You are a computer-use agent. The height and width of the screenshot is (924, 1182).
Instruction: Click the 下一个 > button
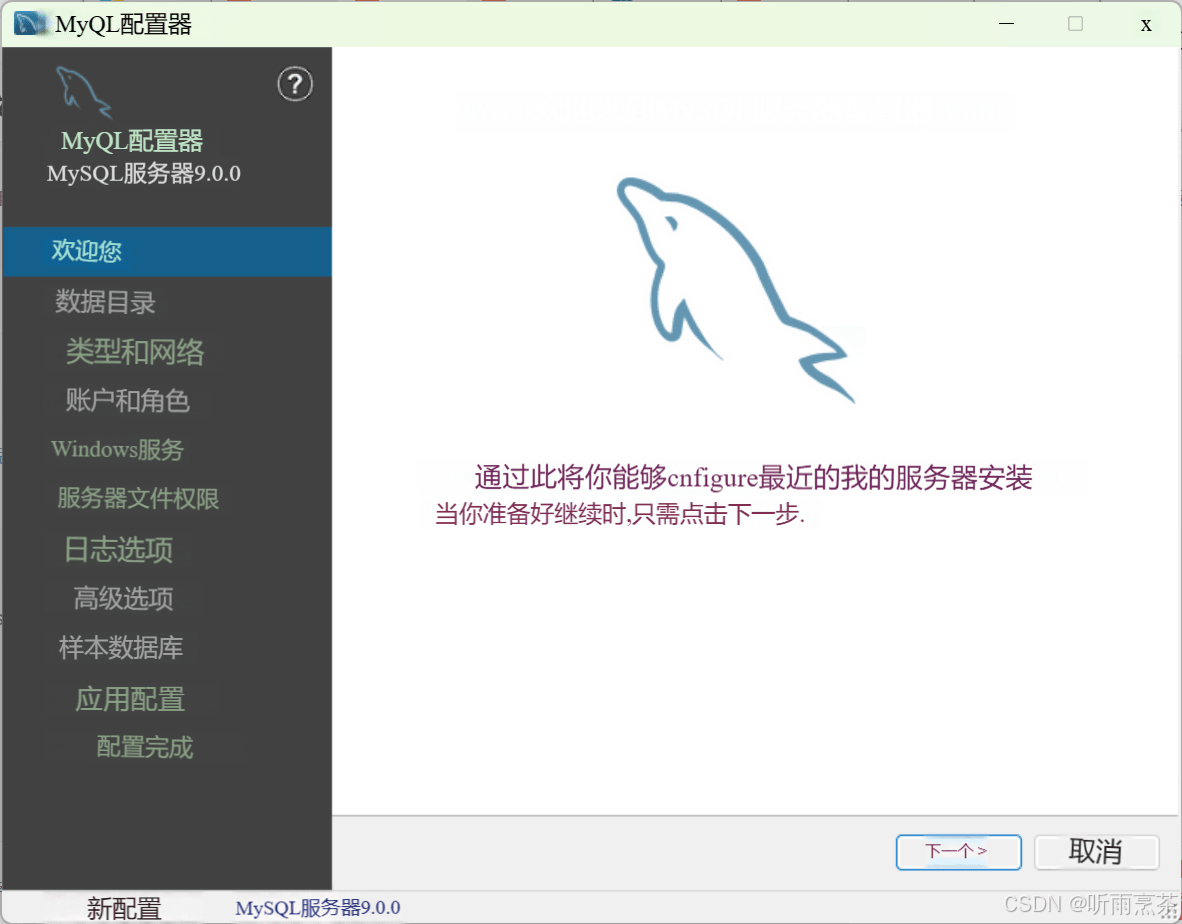958,852
